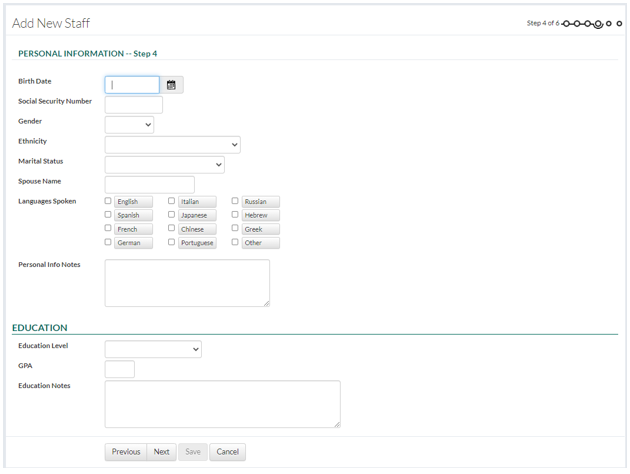Jump to step 5 circle in progress indicator
The image size is (630, 474).
click(x=609, y=24)
